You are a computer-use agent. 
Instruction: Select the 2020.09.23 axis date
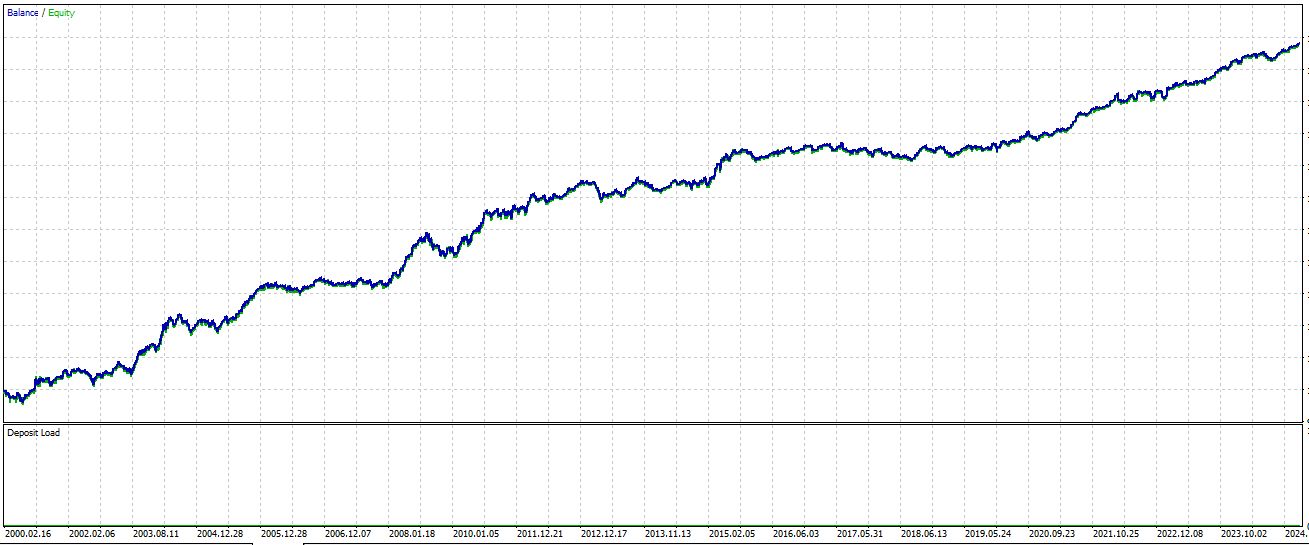1052,534
